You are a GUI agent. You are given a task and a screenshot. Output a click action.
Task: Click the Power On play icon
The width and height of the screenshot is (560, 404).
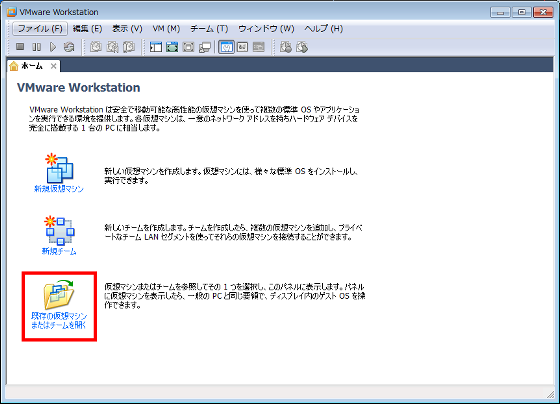(x=53, y=47)
